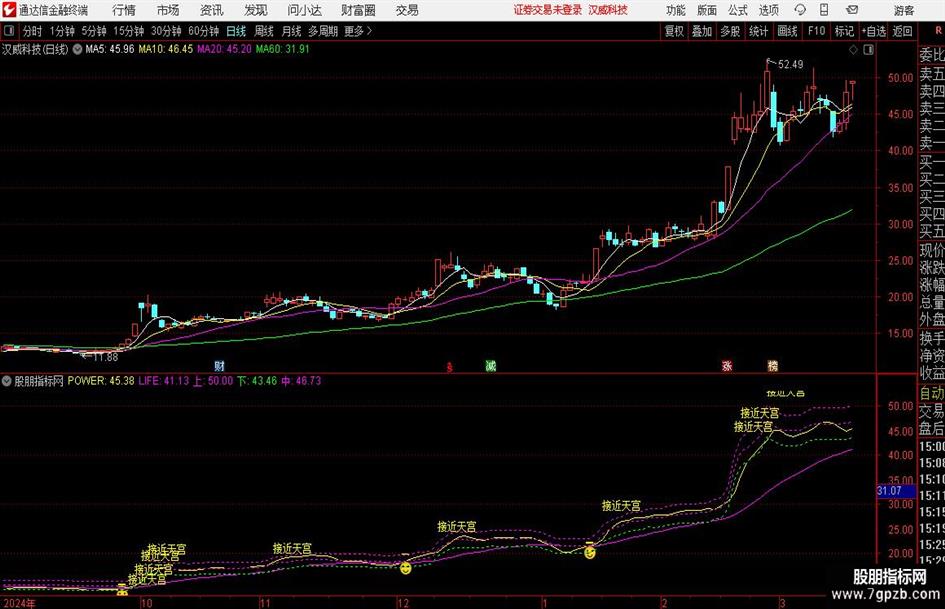Click the 证券交易未登录 login link
The height and width of the screenshot is (609, 945).
(548, 10)
